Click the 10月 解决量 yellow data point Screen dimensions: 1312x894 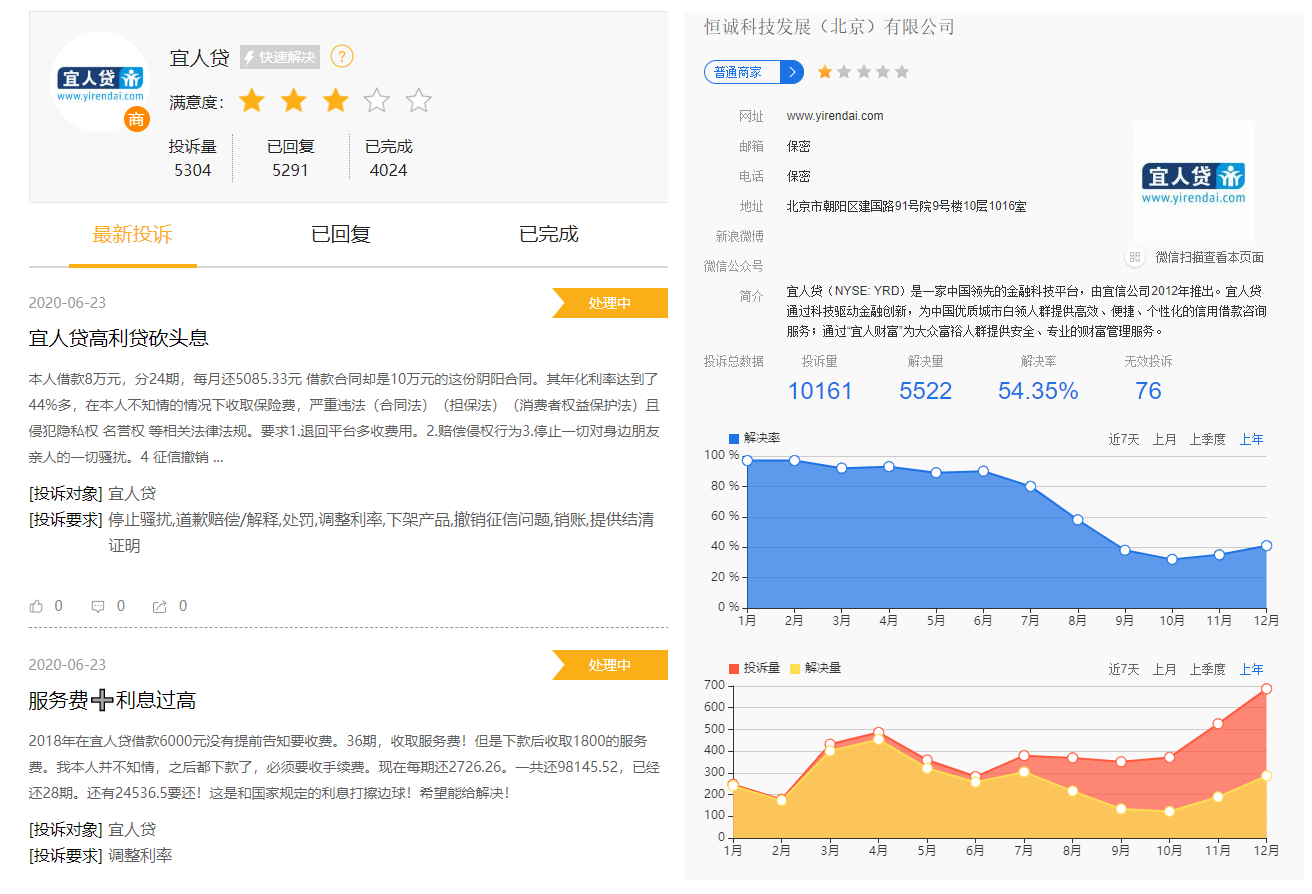pos(1171,811)
